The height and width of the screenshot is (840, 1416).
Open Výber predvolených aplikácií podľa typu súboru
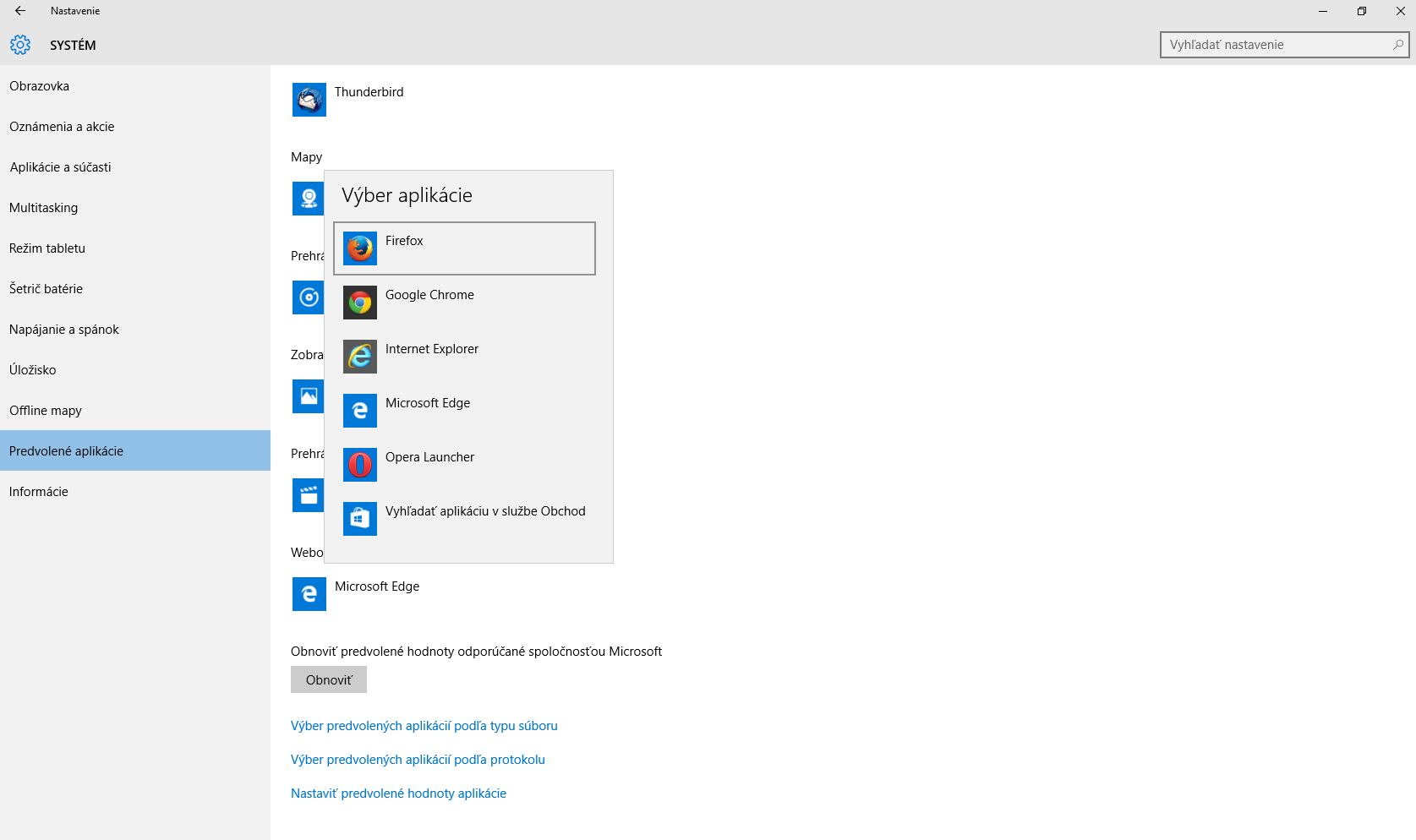pos(424,726)
